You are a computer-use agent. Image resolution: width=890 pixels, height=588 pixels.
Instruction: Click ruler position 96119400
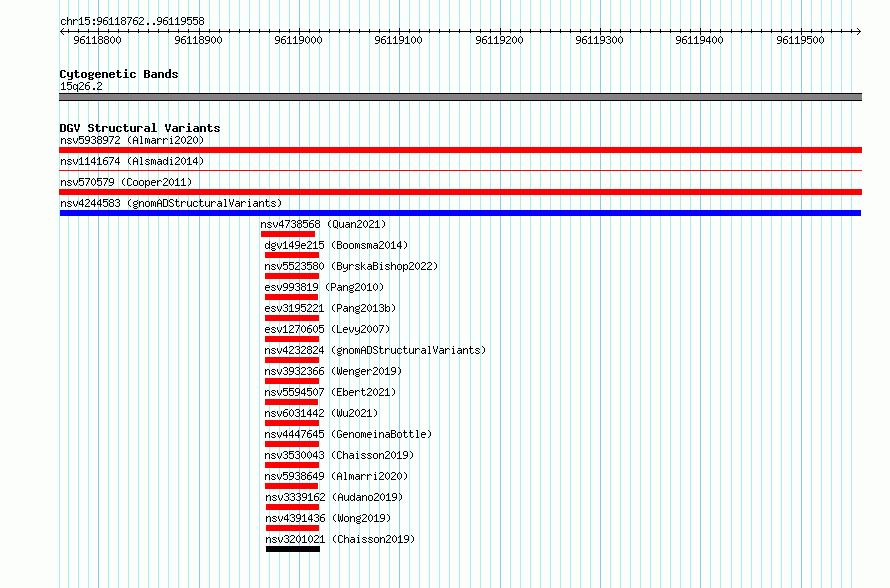click(x=699, y=40)
